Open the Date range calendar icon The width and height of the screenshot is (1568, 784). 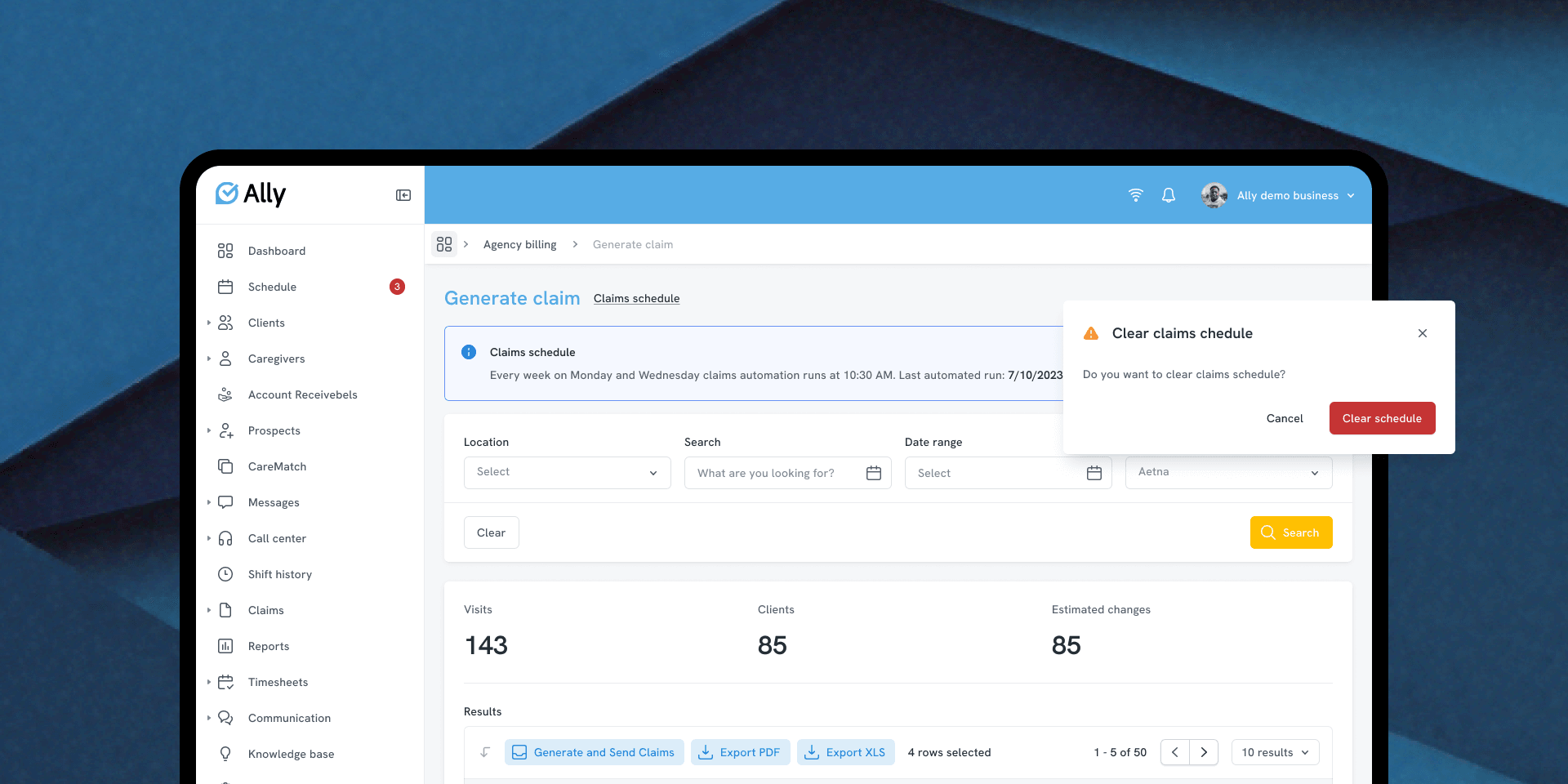[1094, 473]
